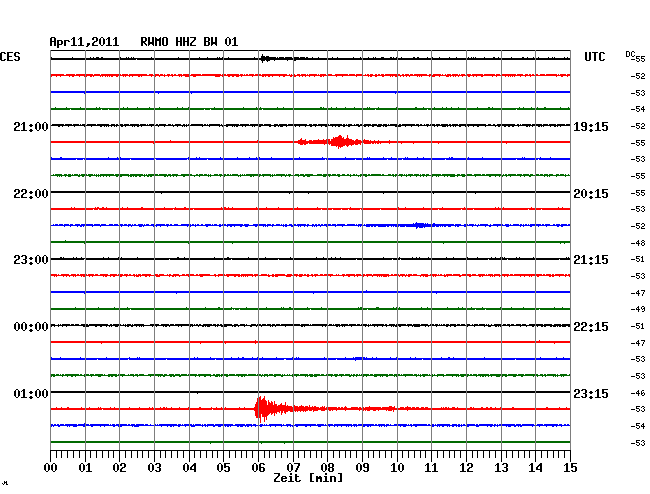Select the "01:00" local time label
The image size is (650, 494).
click(31, 393)
